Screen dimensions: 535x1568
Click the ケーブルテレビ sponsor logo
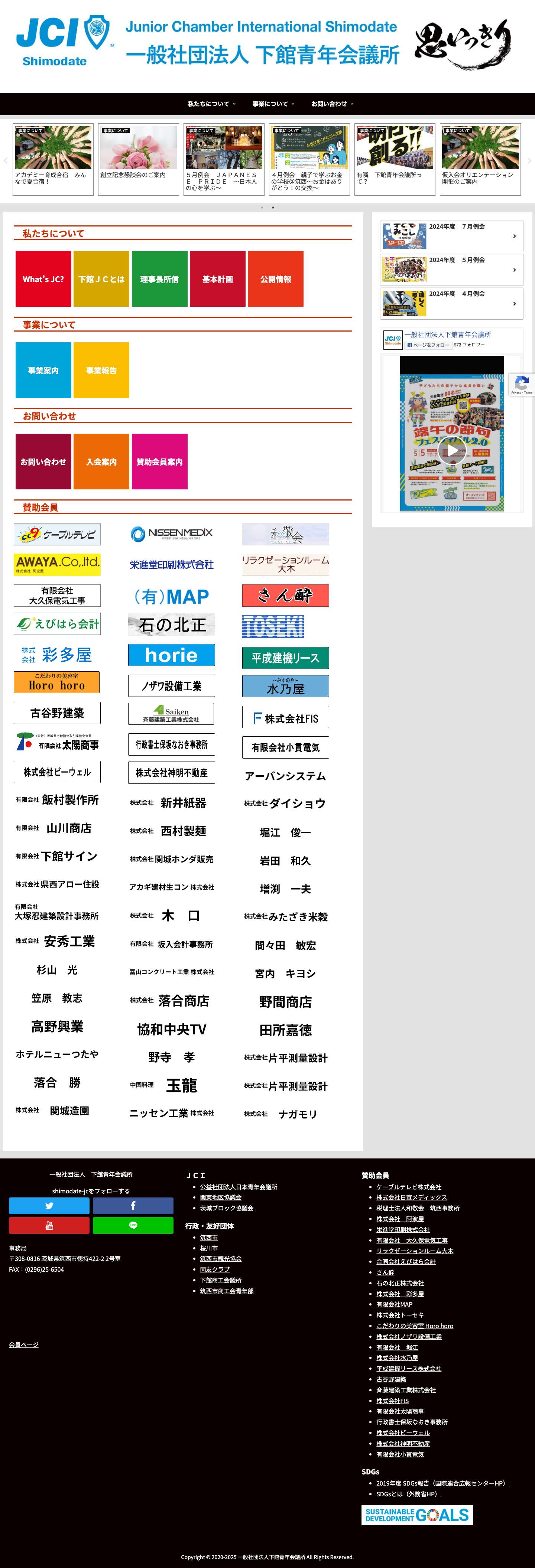pyautogui.click(x=57, y=534)
